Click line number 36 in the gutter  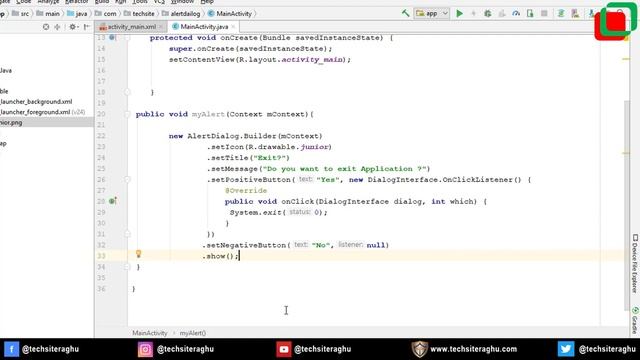[x=101, y=289]
